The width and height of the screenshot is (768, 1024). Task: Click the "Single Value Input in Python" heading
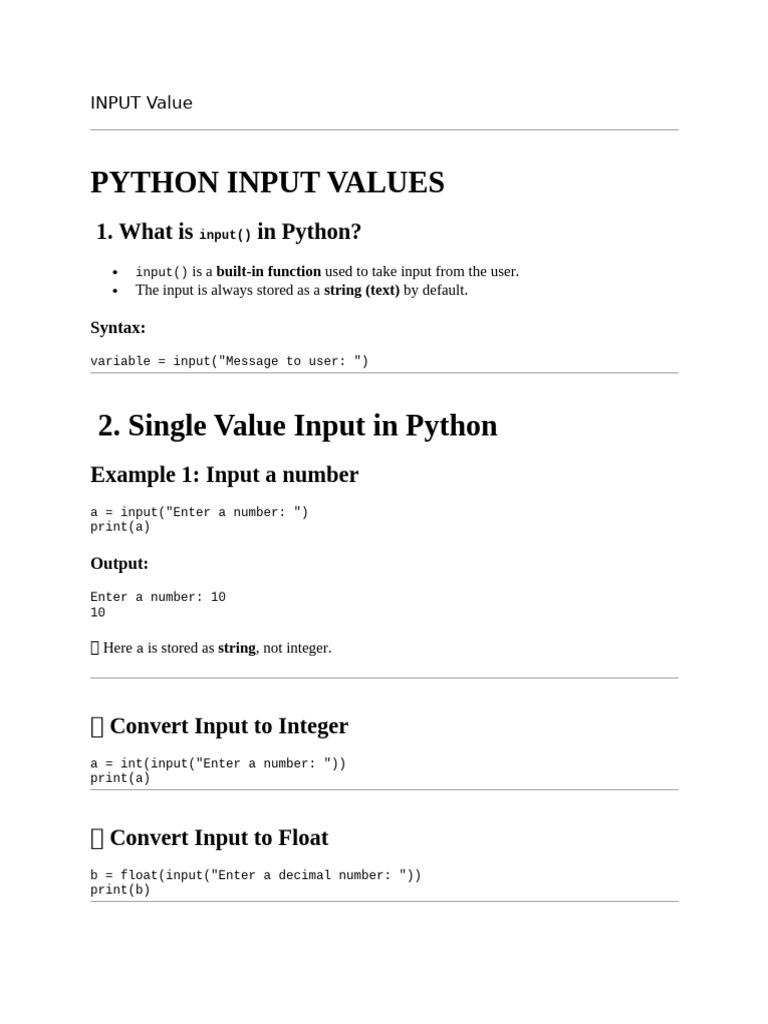point(297,426)
